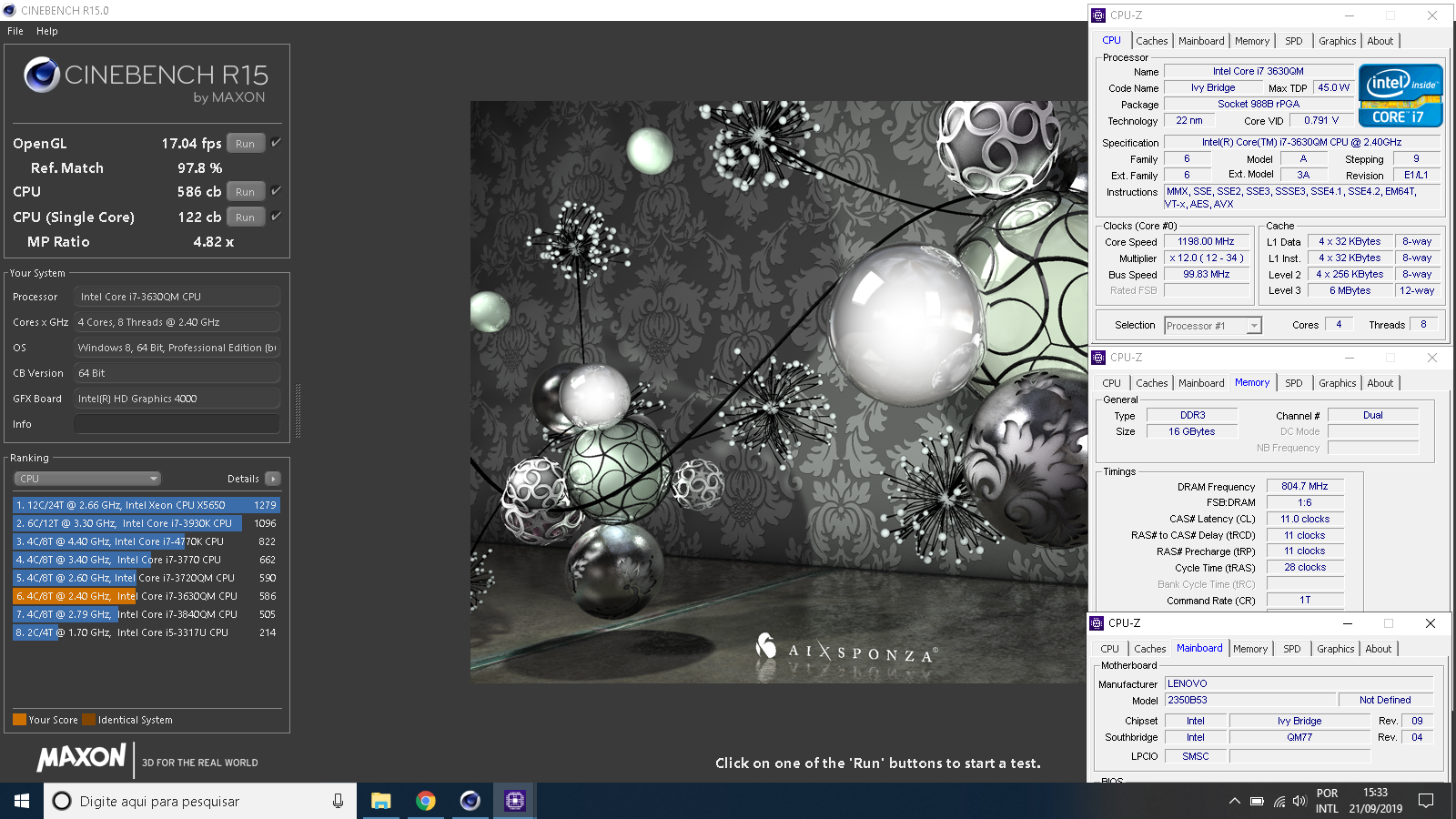The height and width of the screenshot is (819, 1456).
Task: Open Google Chrome from taskbar
Action: pos(425,801)
